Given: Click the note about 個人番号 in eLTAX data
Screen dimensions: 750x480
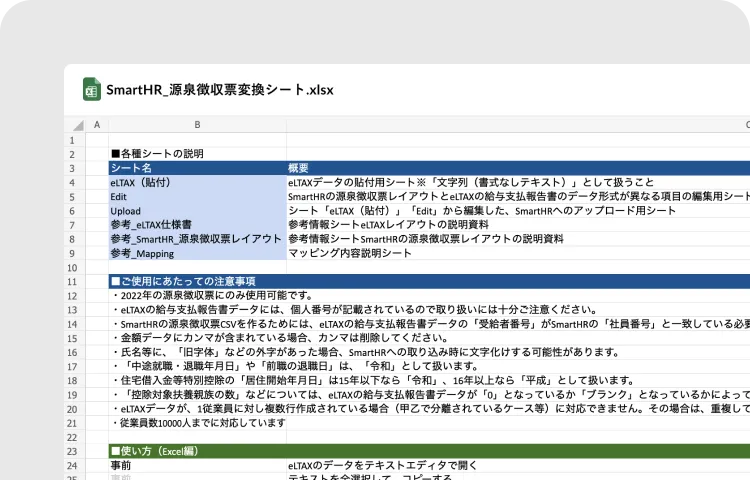Looking at the screenshot, I should [355, 310].
